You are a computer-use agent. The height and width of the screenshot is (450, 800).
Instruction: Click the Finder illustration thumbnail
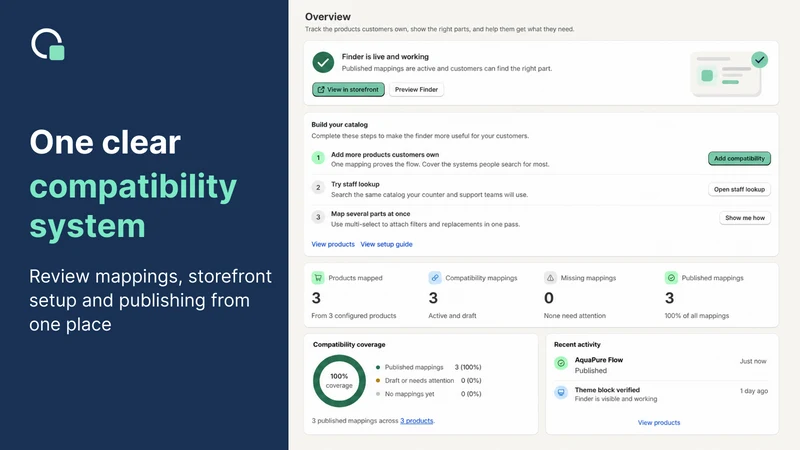pos(729,73)
